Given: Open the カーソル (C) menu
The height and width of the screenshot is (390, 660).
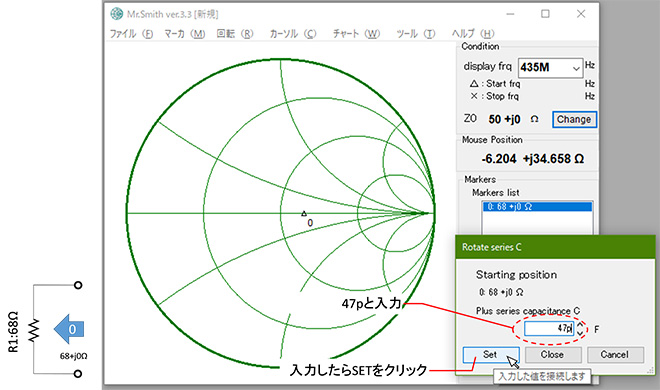Looking at the screenshot, I should coord(293,34).
